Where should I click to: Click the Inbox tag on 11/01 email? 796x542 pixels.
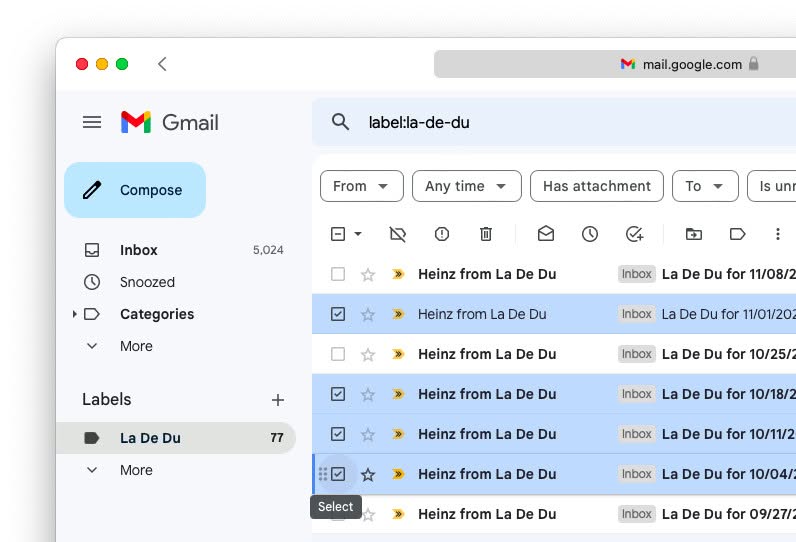(x=637, y=314)
